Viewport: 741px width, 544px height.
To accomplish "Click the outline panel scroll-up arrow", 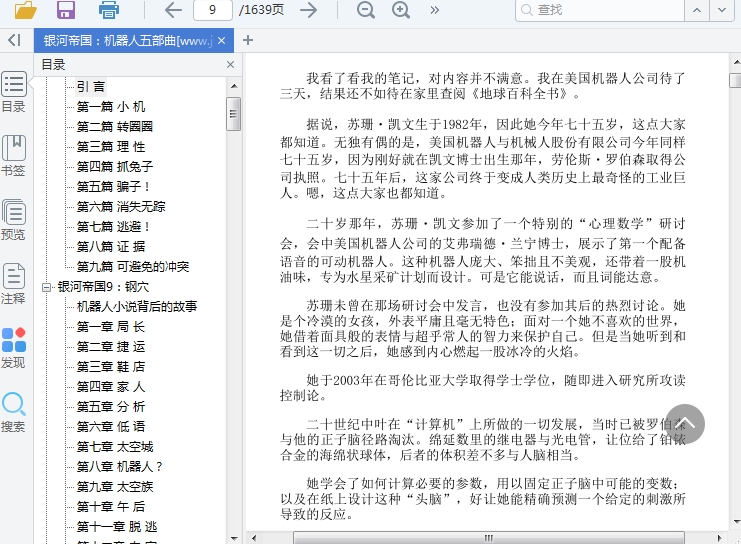I will click(x=234, y=86).
